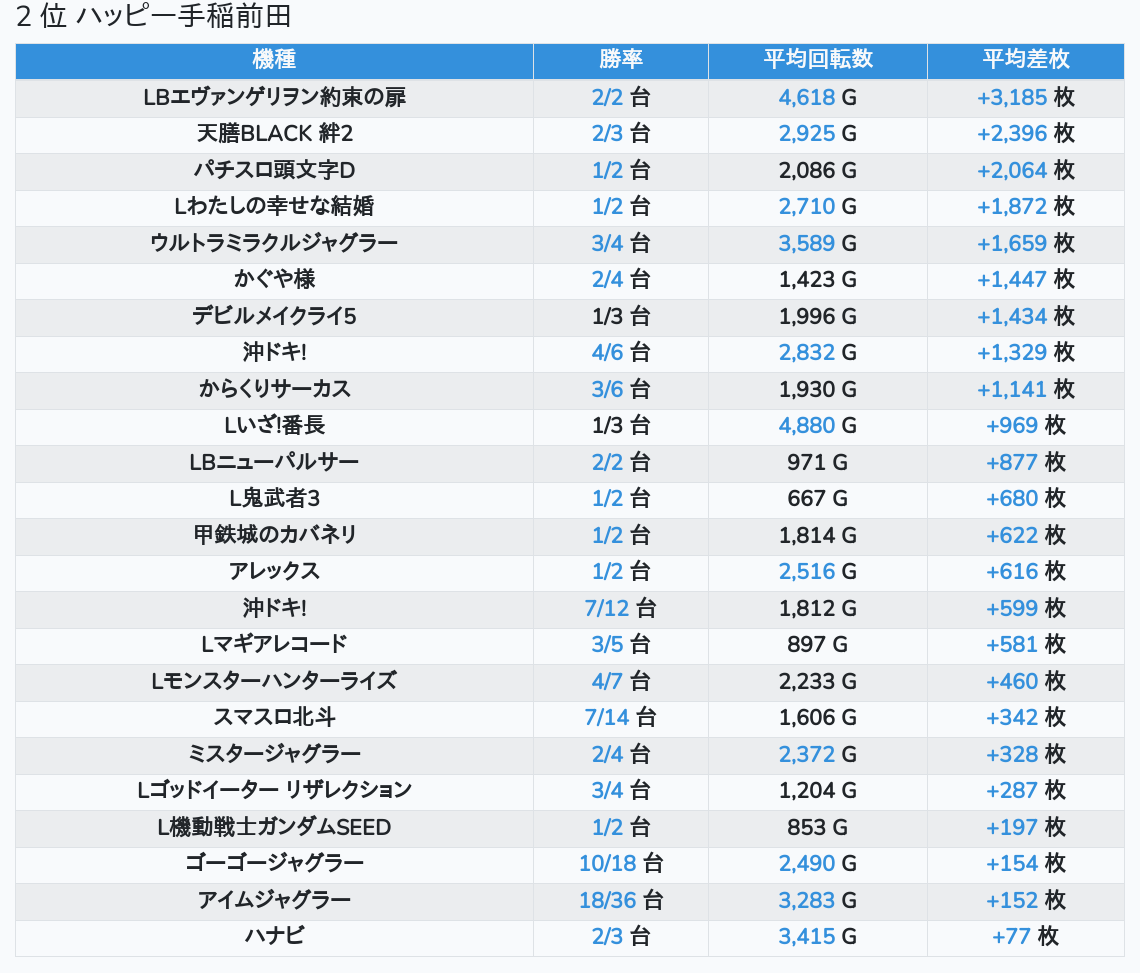Select スマスロ北斗 in the machine column
Viewport: 1140px width, 973px height.
274,718
